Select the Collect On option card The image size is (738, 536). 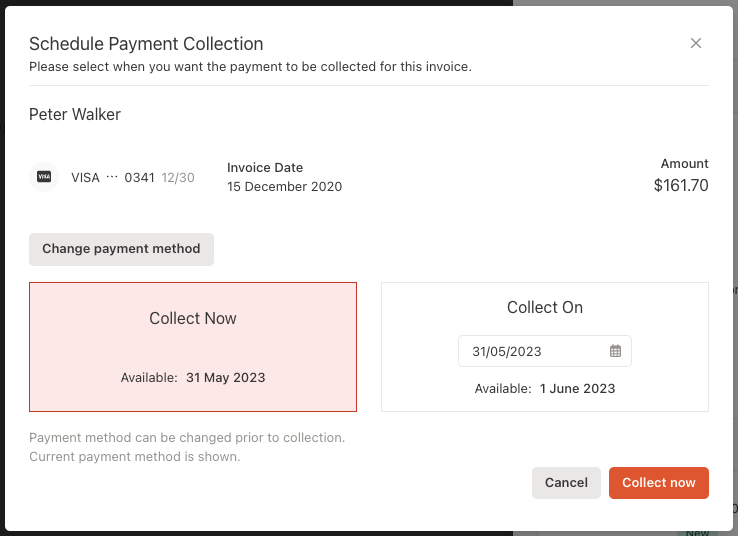click(545, 347)
